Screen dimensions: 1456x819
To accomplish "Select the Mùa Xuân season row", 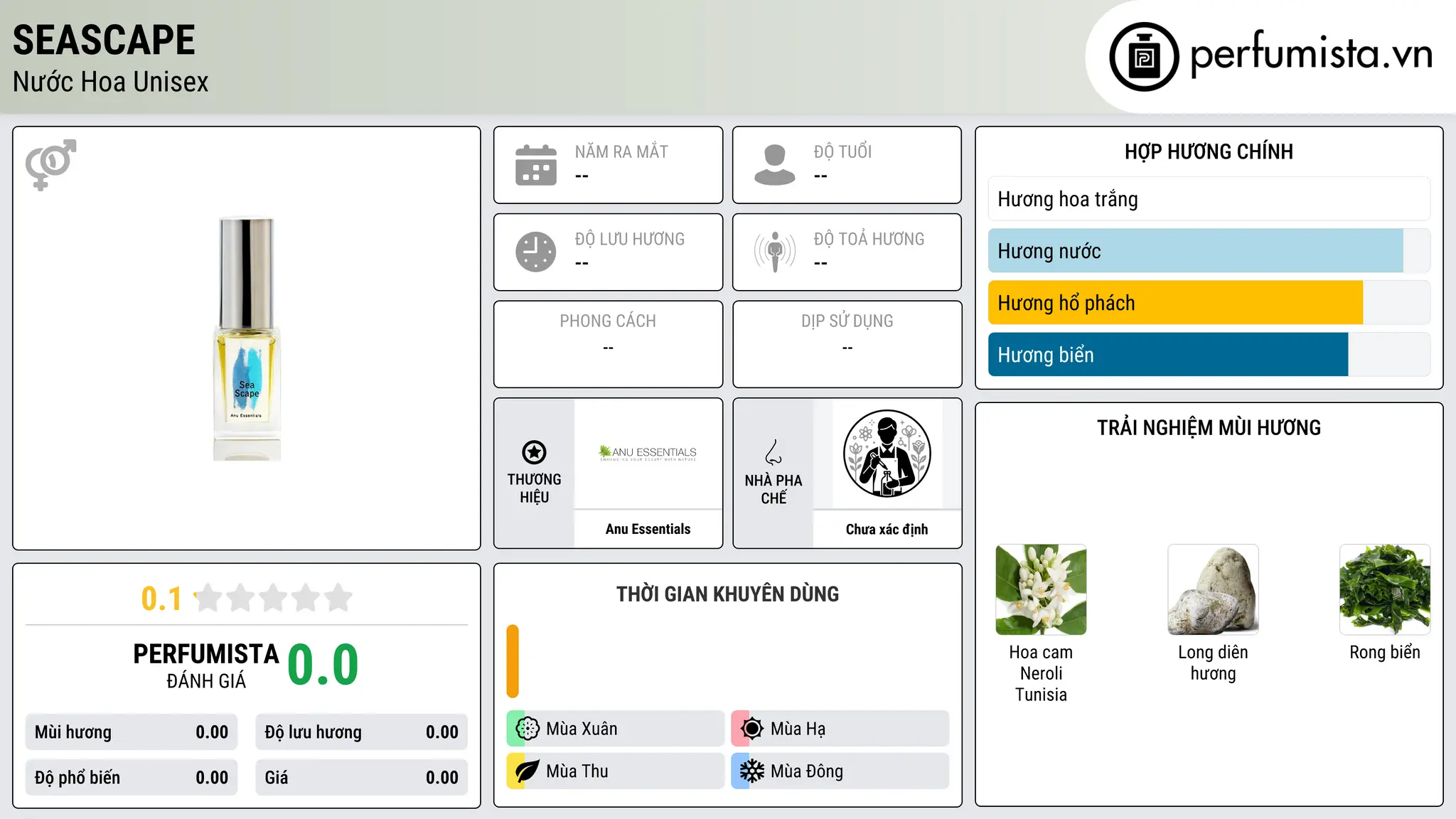I will coord(615,729).
